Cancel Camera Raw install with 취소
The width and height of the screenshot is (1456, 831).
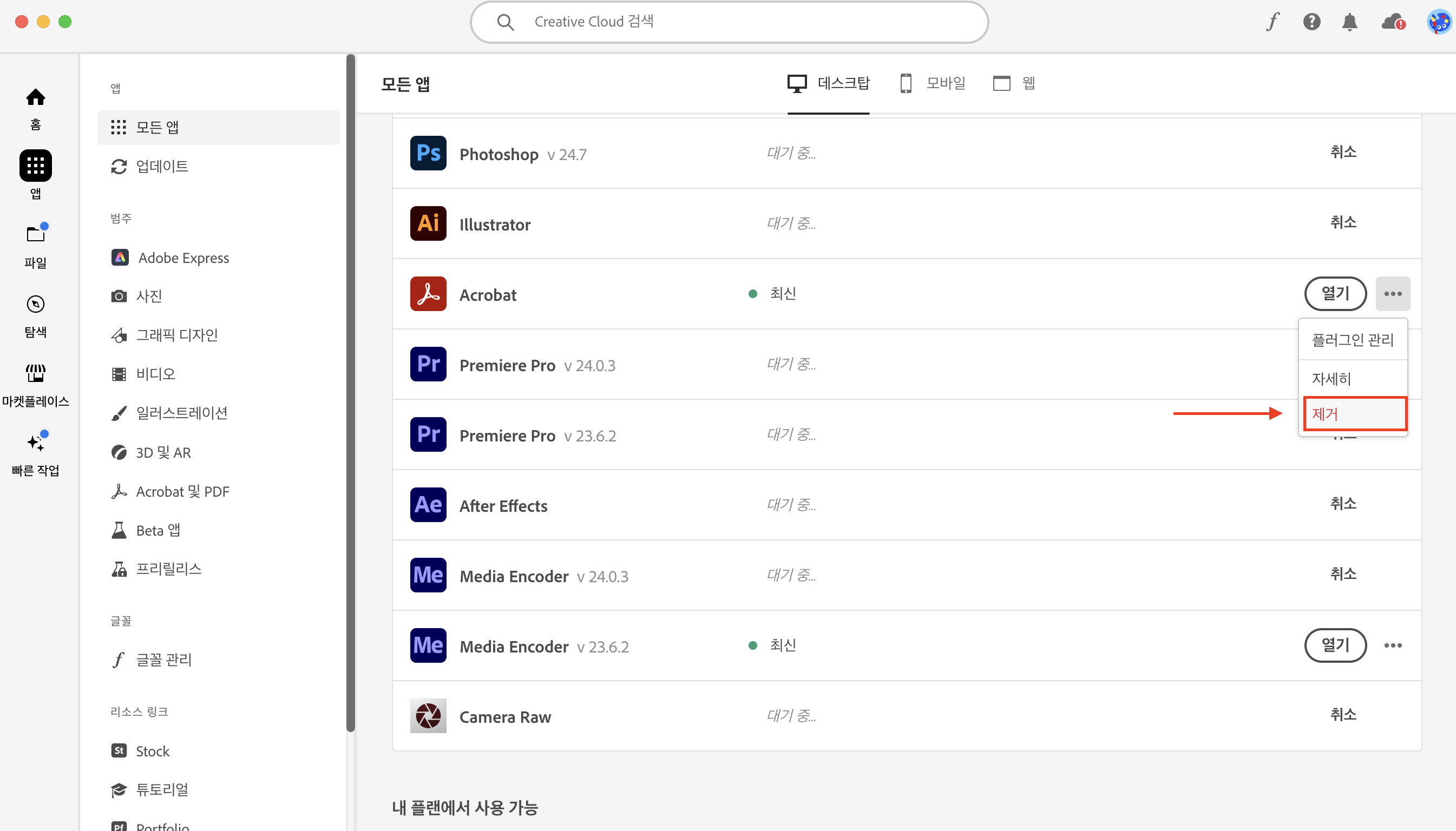tap(1343, 714)
